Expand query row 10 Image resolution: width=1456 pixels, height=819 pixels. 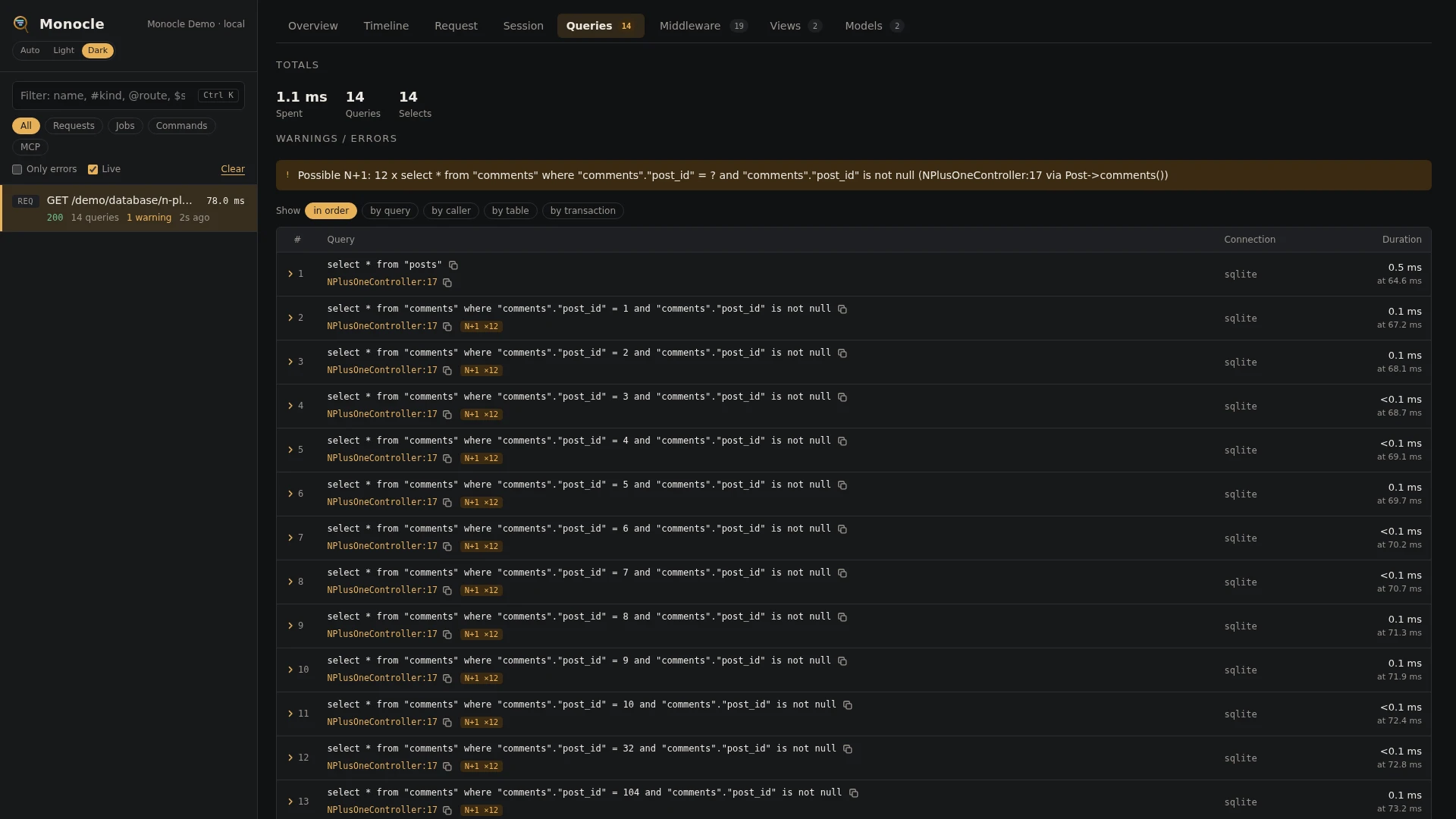pos(290,670)
